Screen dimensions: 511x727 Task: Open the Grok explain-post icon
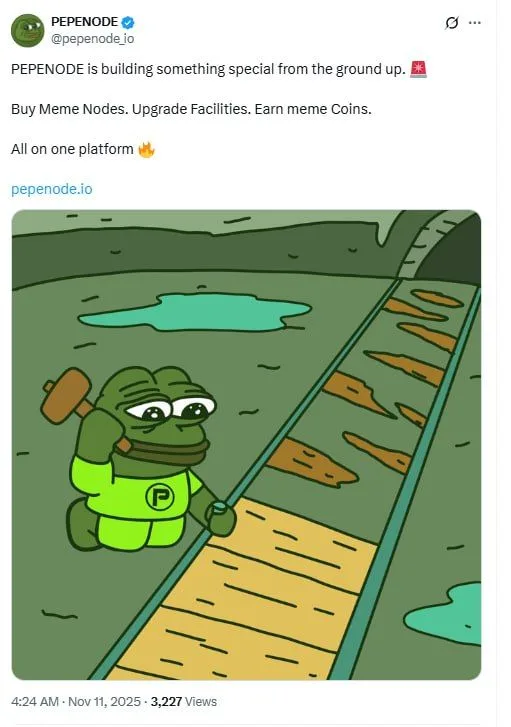(452, 22)
